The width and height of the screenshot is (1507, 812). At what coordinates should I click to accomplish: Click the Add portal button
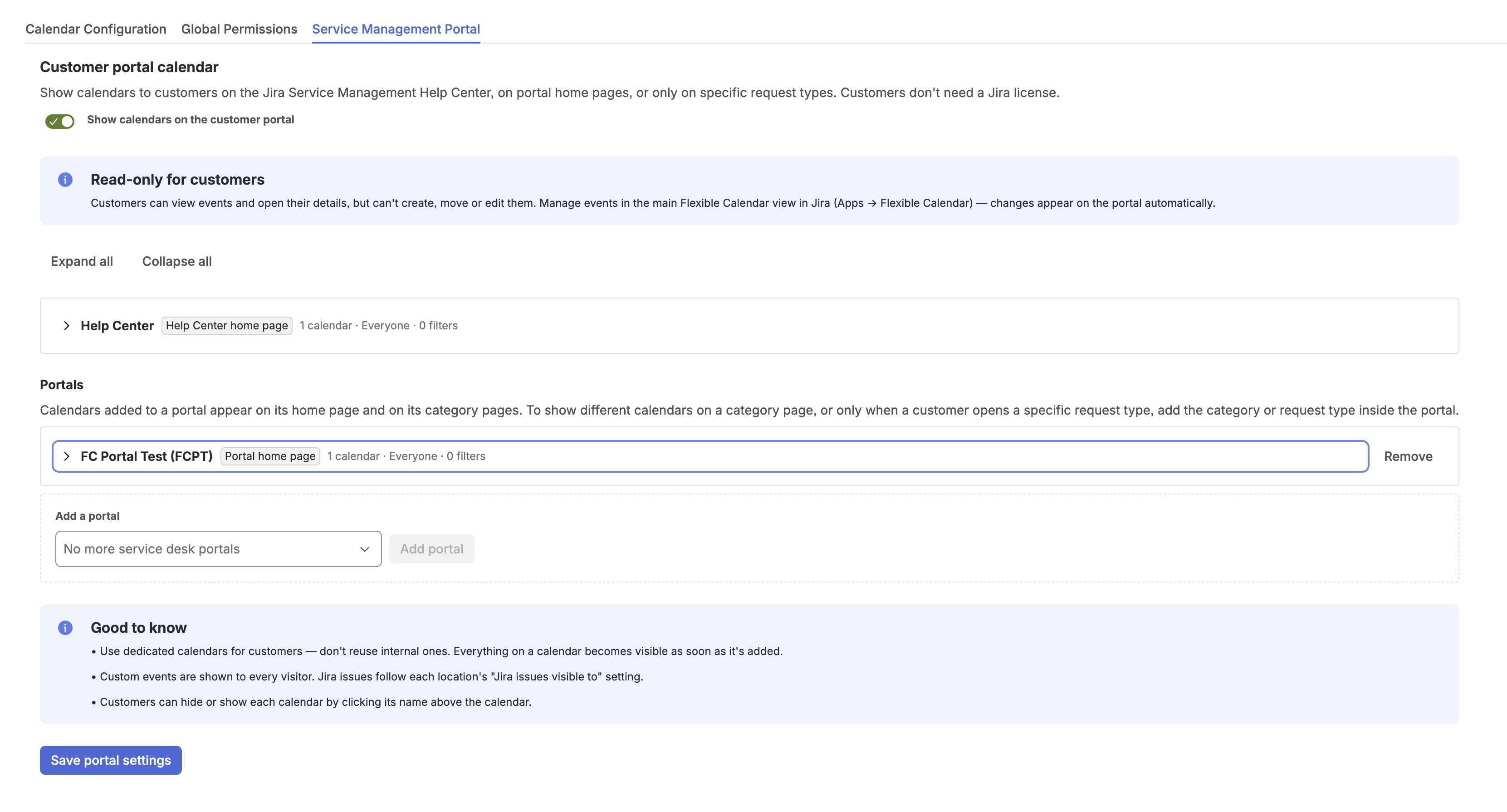432,549
